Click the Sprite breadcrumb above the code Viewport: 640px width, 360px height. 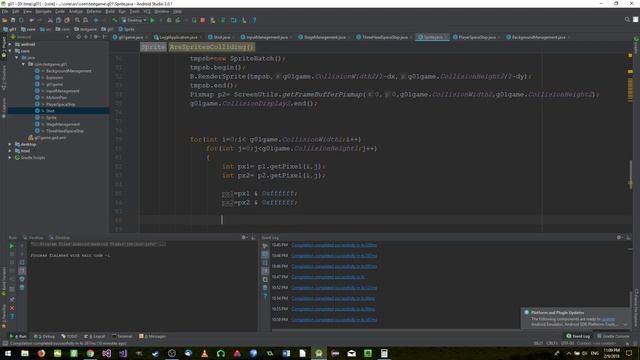(153, 47)
